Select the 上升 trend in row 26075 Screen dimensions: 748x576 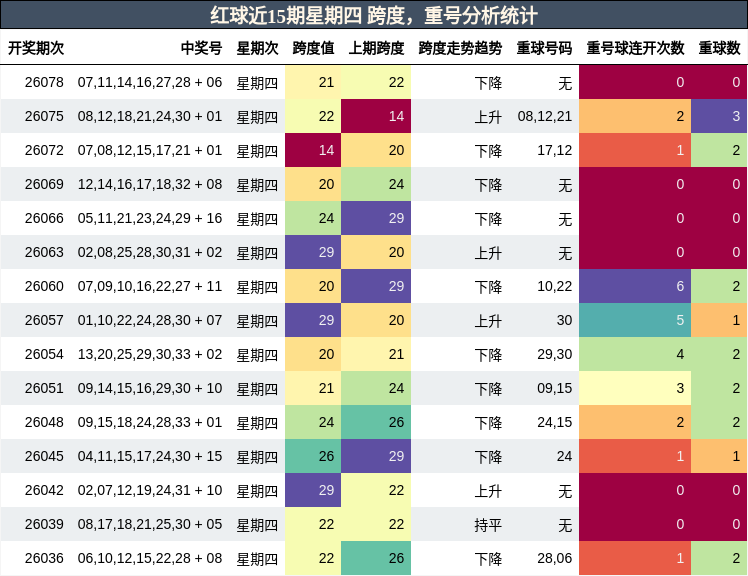pyautogui.click(x=488, y=117)
